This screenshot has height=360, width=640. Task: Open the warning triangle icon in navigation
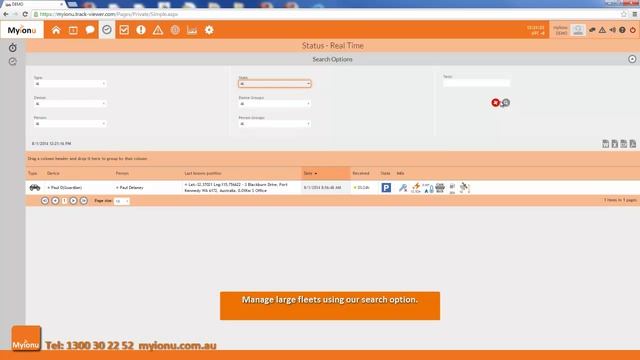158,30
